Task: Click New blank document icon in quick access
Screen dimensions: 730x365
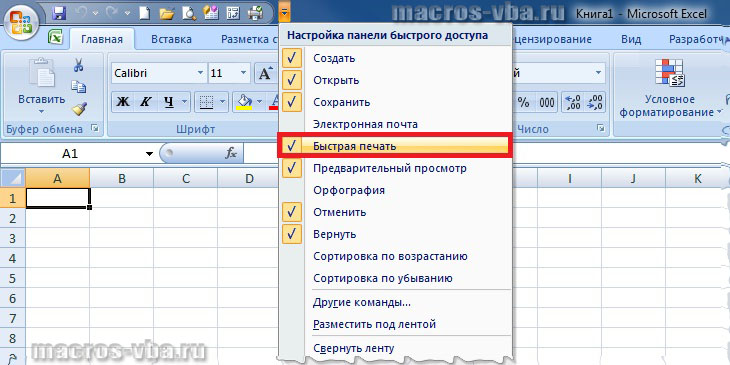Action: click(x=145, y=14)
